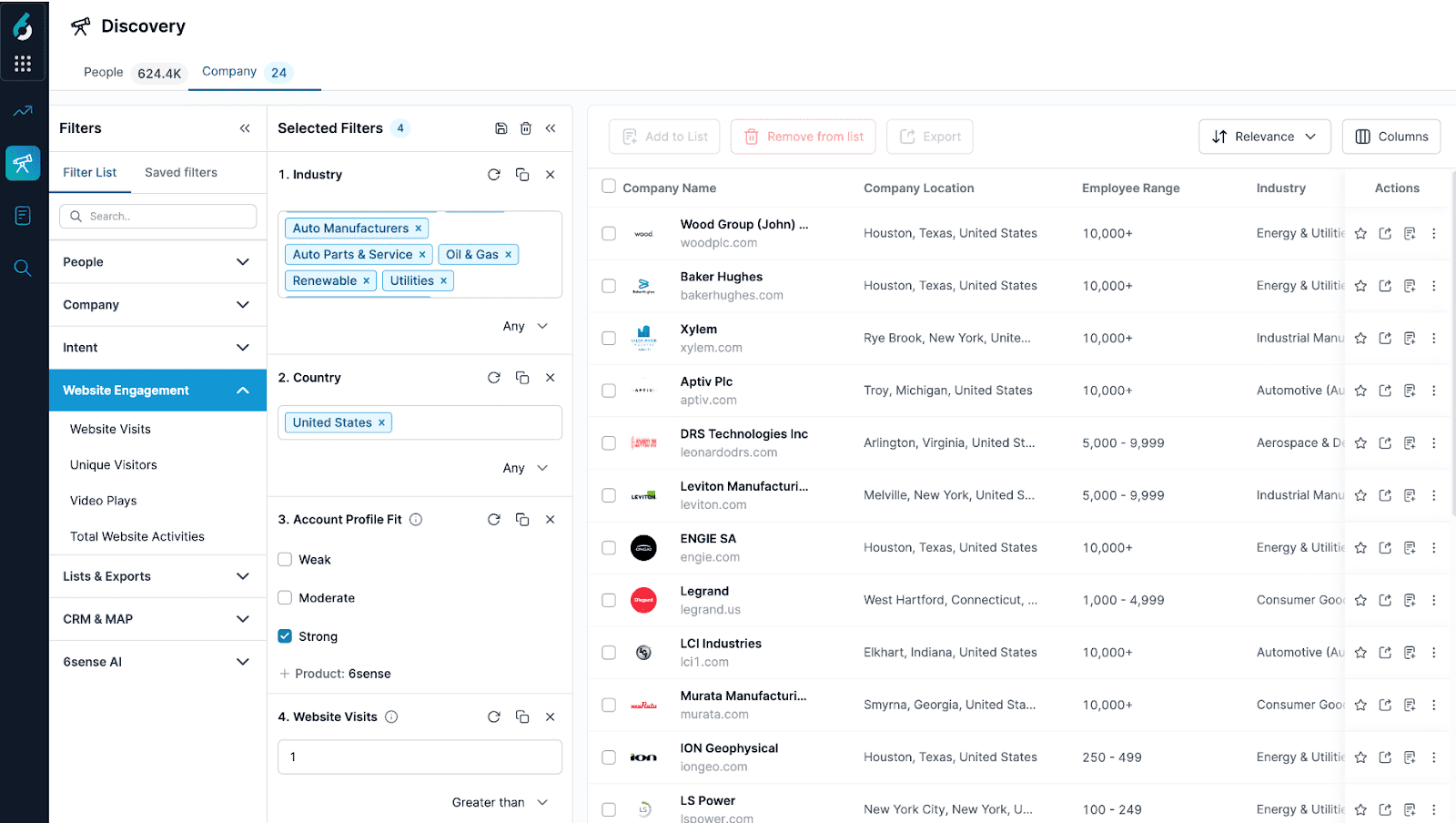1456x823 pixels.
Task: Open the magnifier search icon in sidebar
Action: (x=23, y=268)
